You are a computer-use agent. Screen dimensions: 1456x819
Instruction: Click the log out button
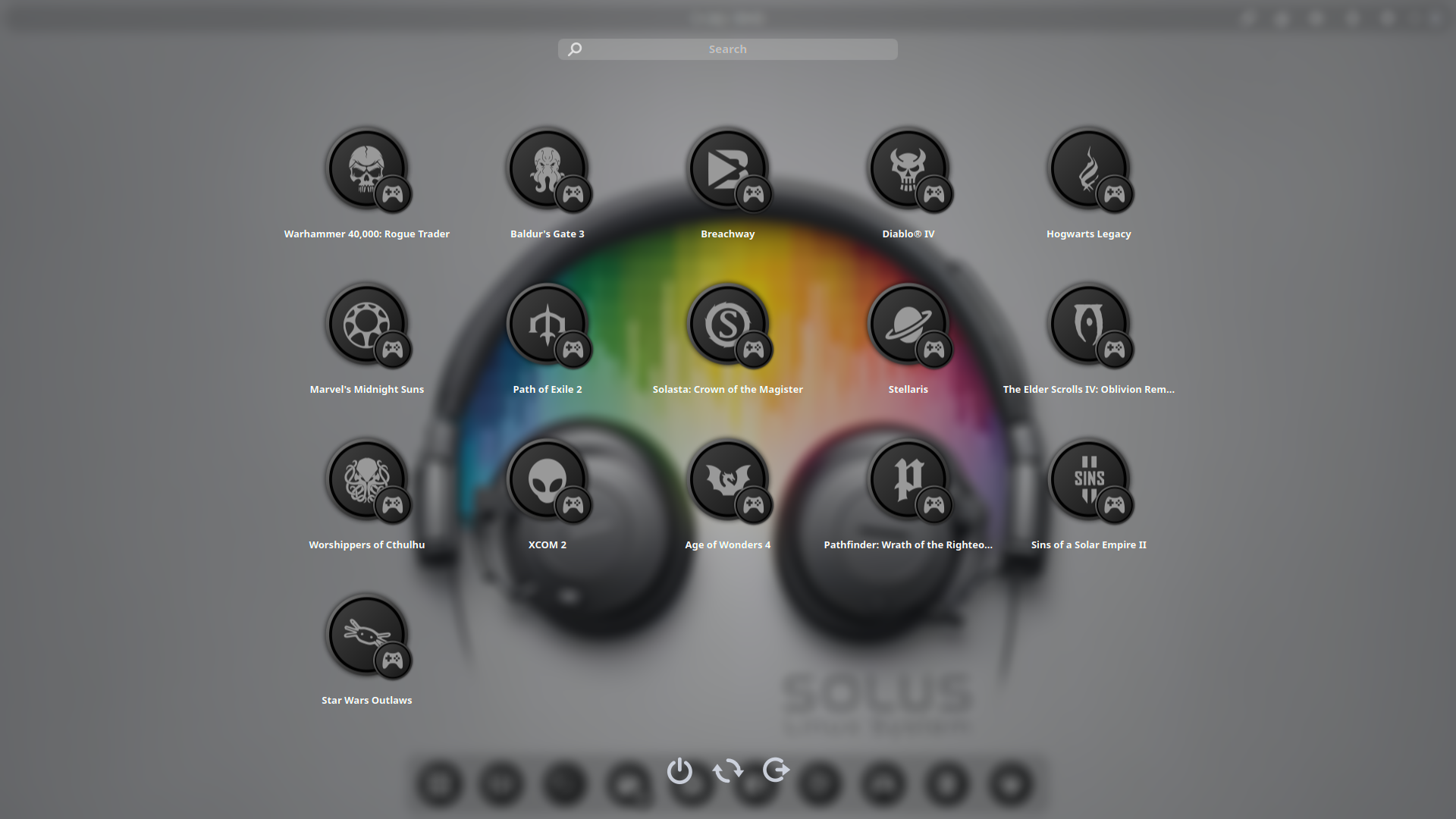pyautogui.click(x=777, y=770)
